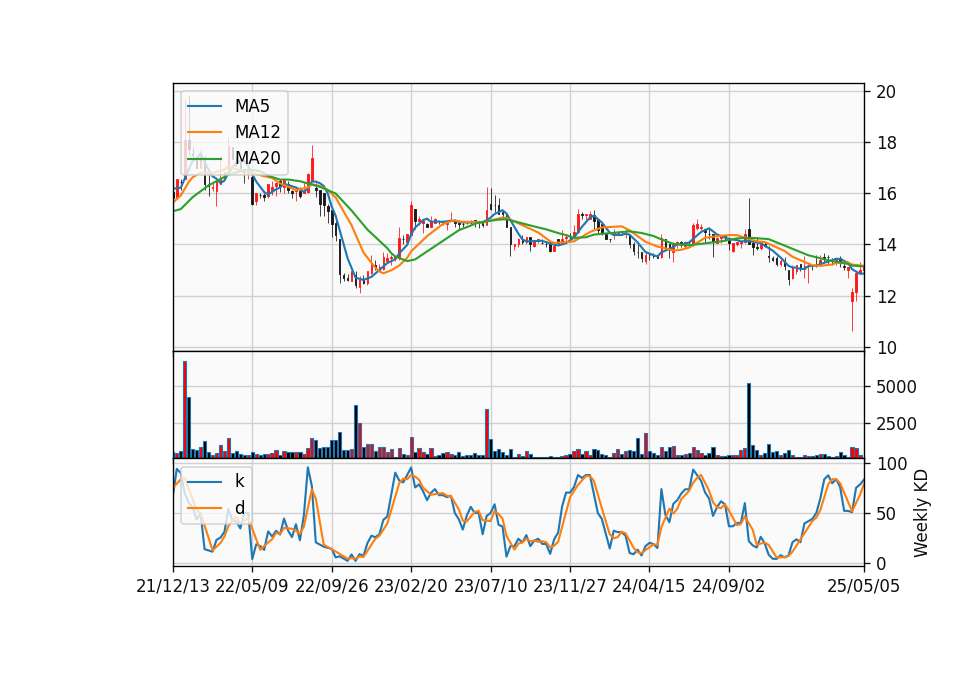
Task: Click the KD axis value 50
Action: [x=886, y=514]
